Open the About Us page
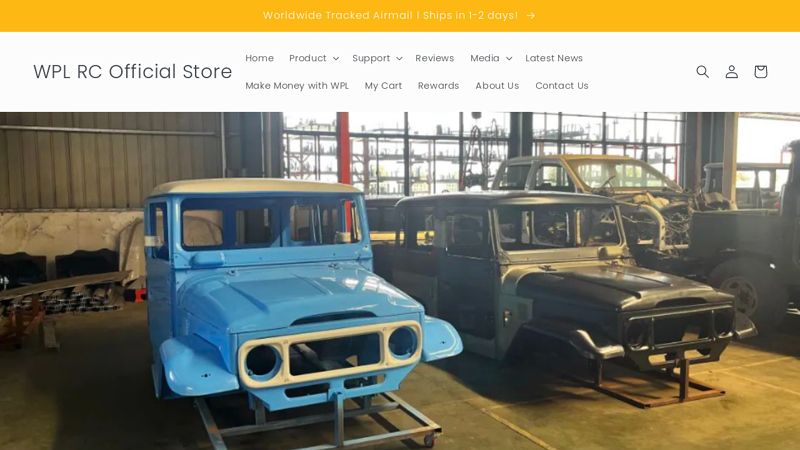Screen dimensions: 800x450 click(x=497, y=86)
